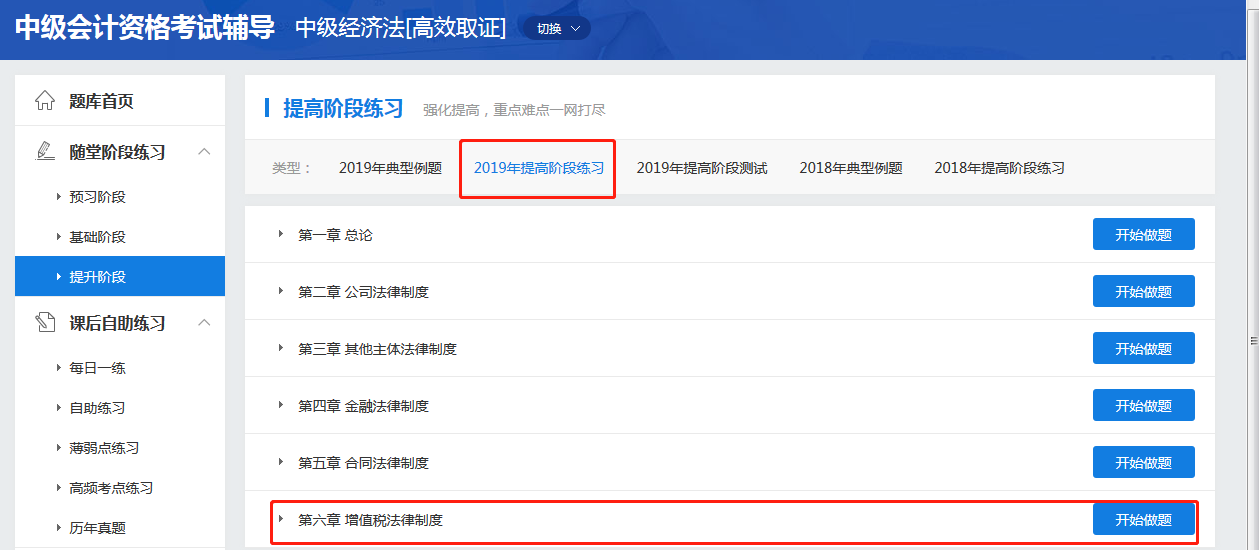Select the 2019年提高阶段练习 tab
The width and height of the screenshot is (1259, 550).
pos(538,168)
